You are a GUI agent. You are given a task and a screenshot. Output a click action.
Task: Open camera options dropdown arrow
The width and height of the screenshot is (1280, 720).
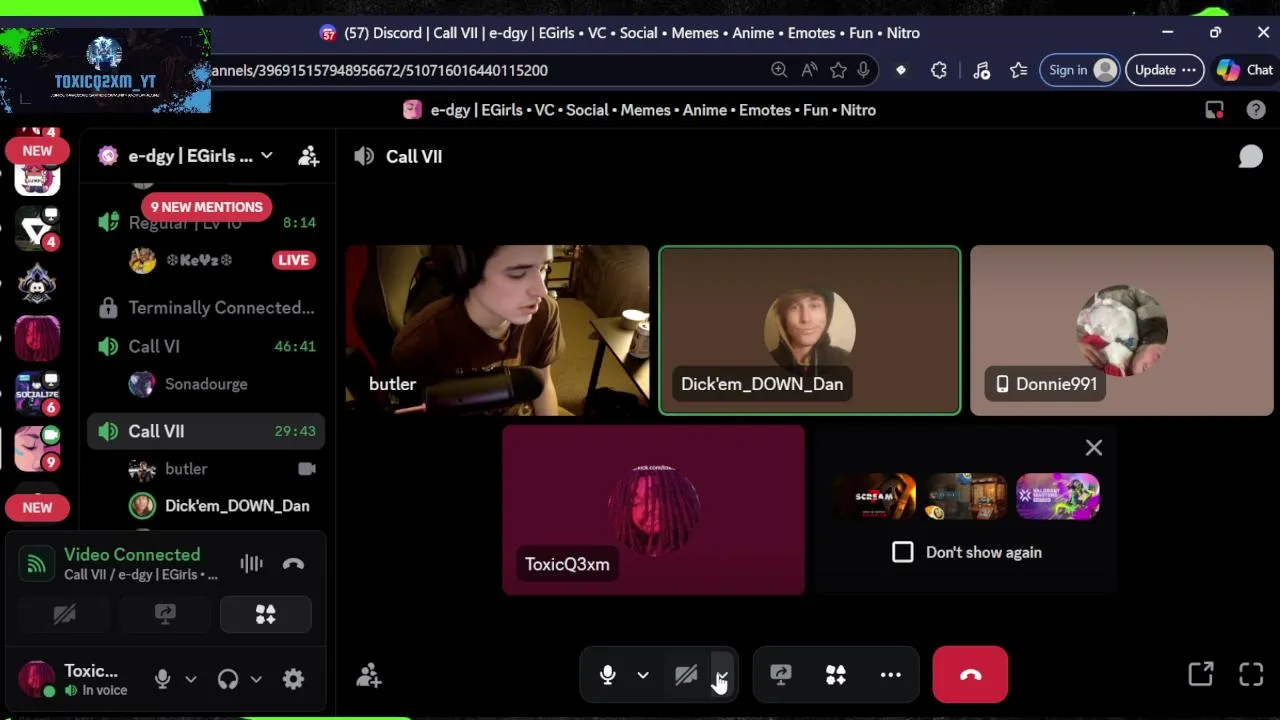point(721,675)
